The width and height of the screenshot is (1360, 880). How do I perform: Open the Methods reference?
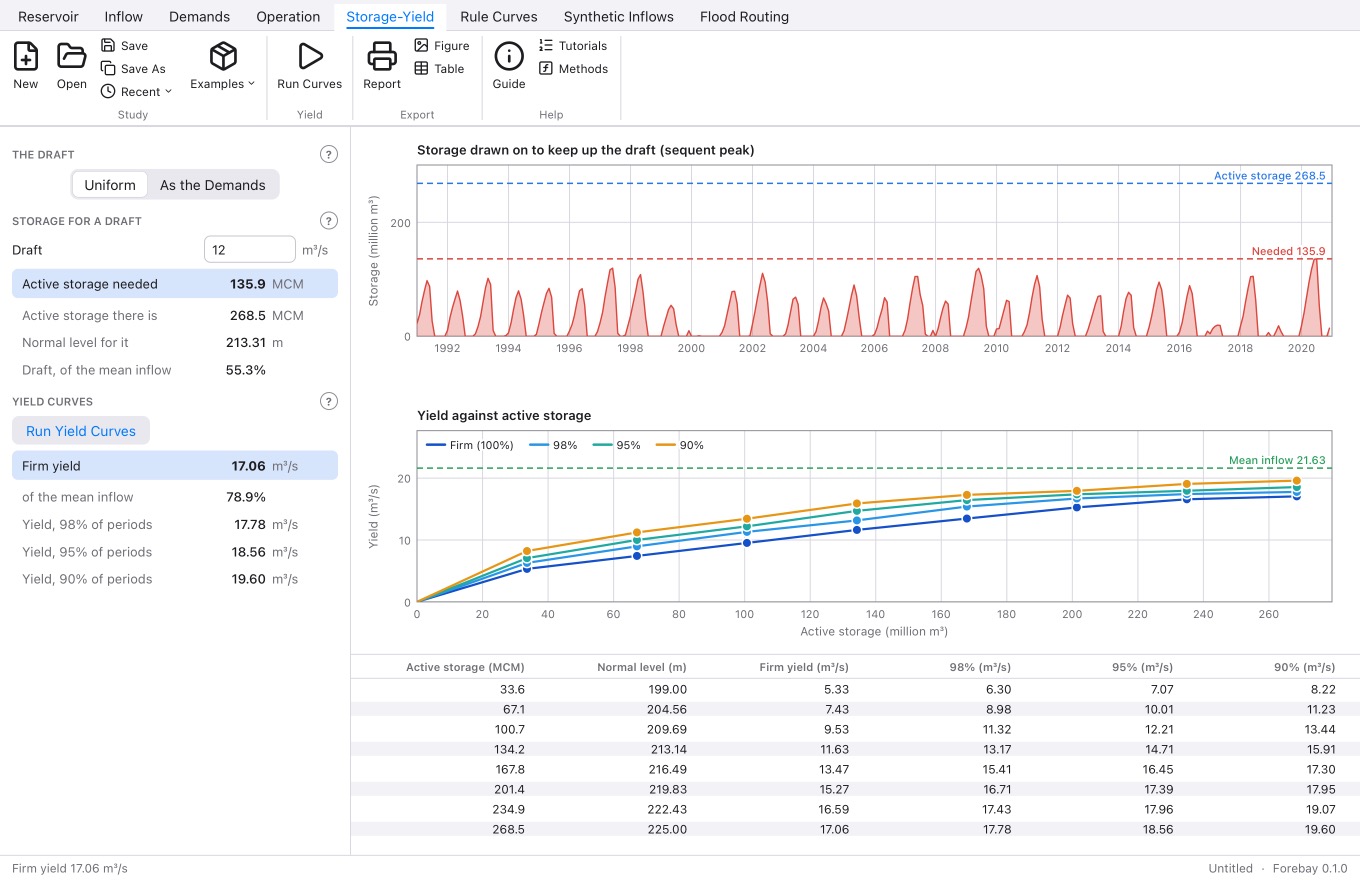click(x=573, y=69)
